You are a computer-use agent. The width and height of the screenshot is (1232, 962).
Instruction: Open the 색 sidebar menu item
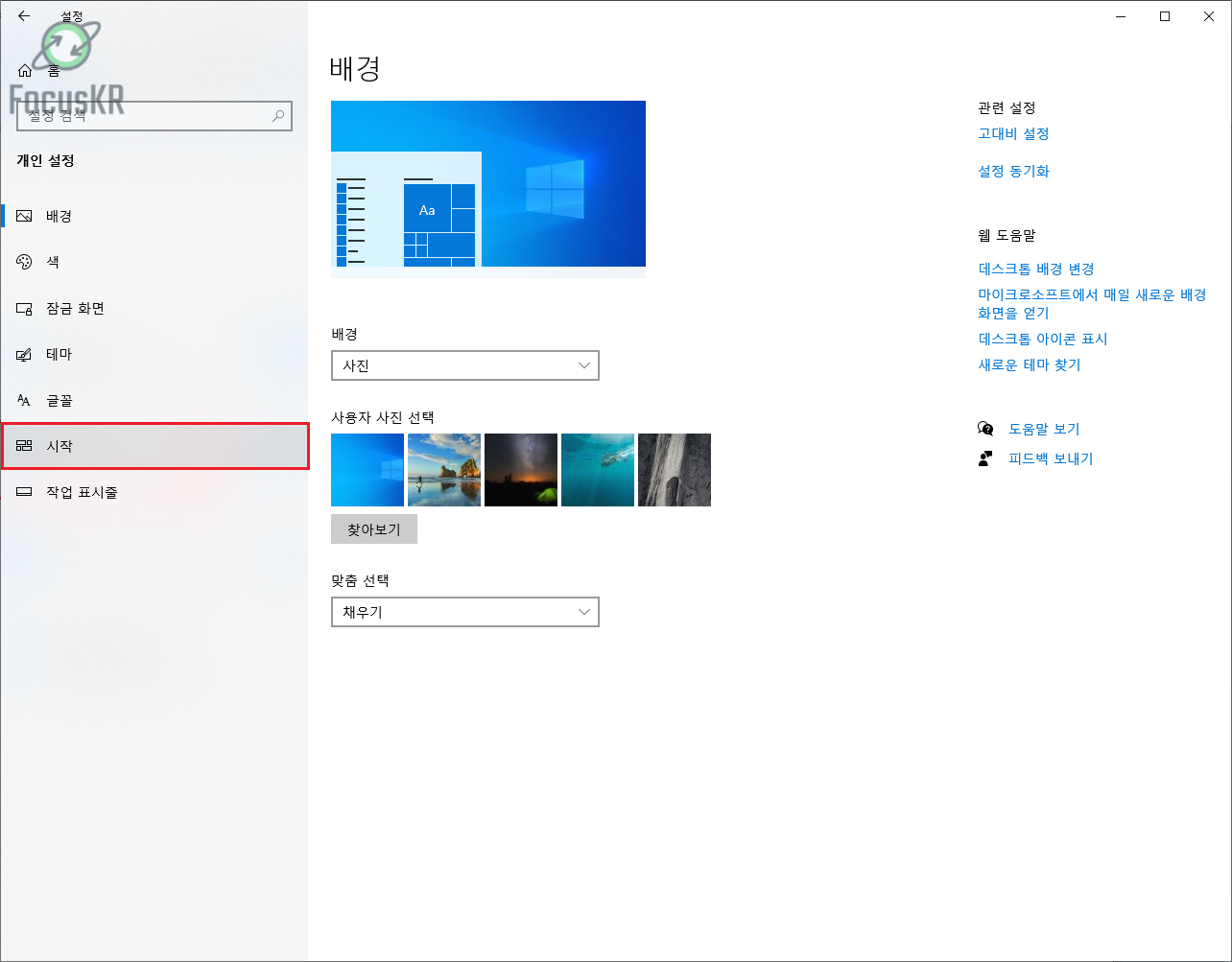154,262
